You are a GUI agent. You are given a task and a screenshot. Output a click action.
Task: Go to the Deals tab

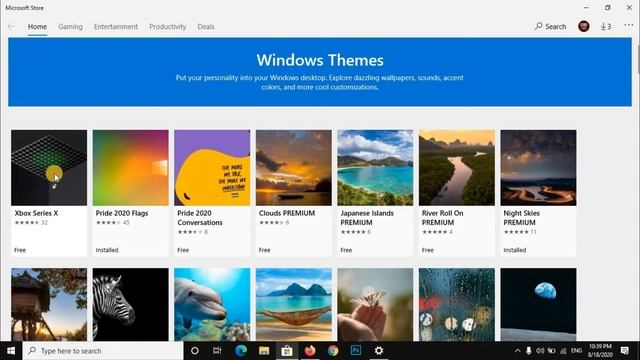coord(206,27)
